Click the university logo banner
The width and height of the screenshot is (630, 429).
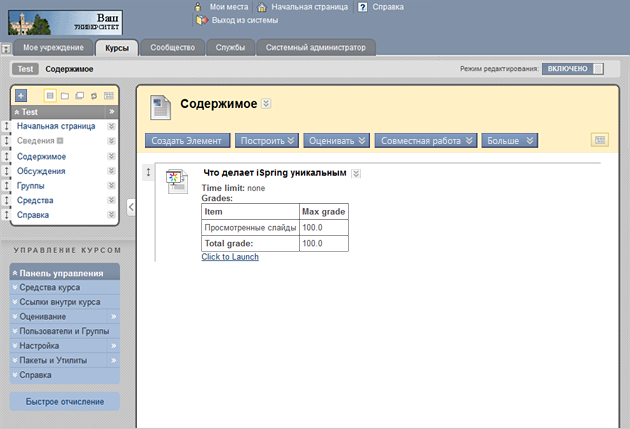[65, 23]
